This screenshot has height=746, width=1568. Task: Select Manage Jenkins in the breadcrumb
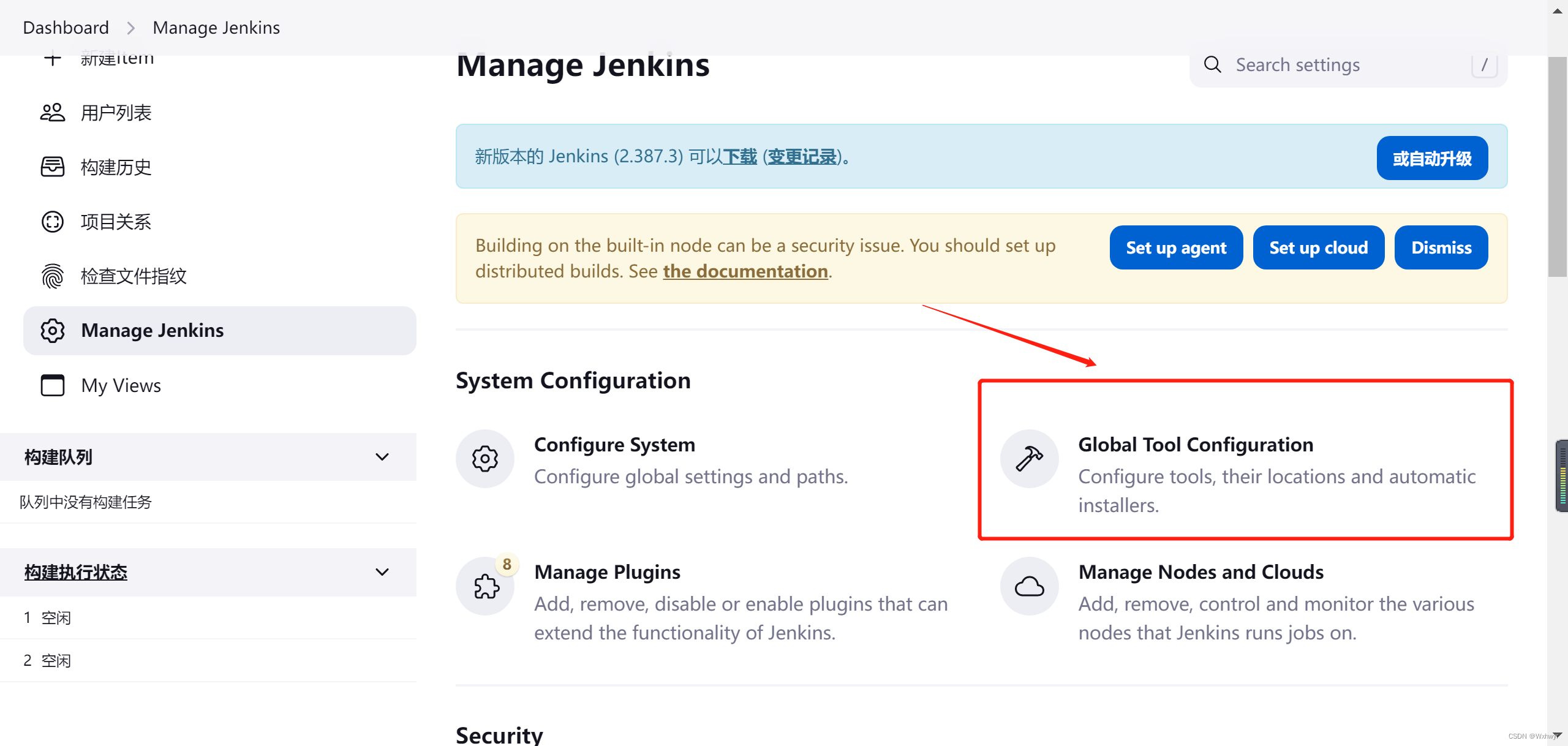[216, 27]
